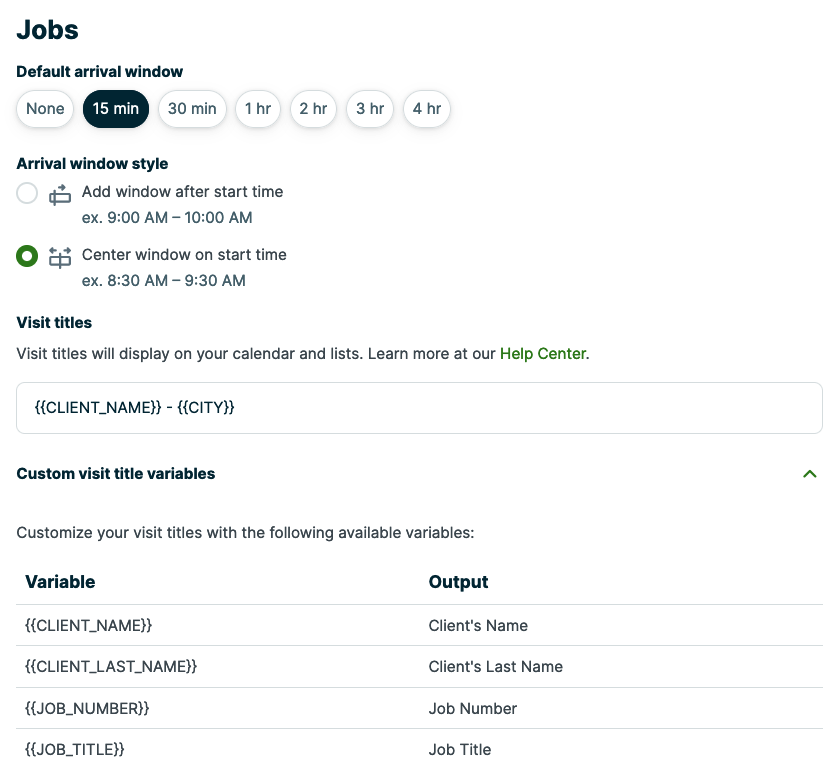Click the {{CLIENT_LAST_NAME}} variable entry

tap(110, 666)
